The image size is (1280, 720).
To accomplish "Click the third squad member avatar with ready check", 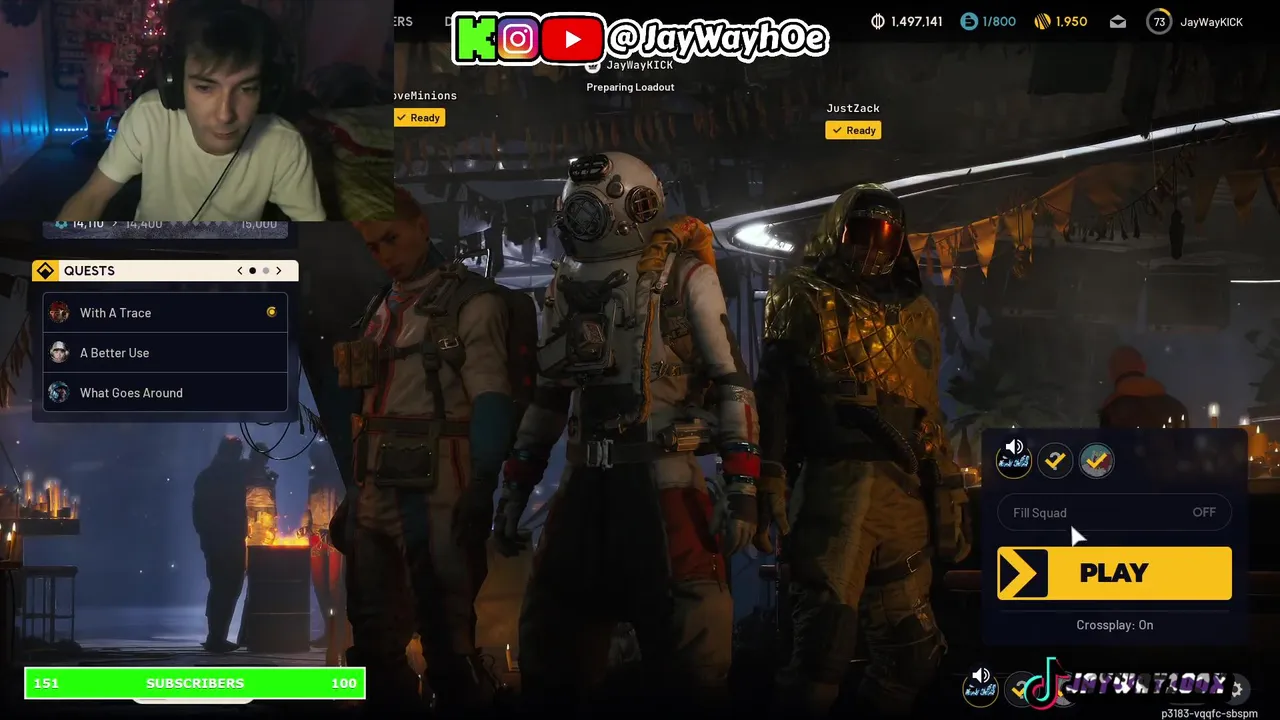I will pos(1097,460).
